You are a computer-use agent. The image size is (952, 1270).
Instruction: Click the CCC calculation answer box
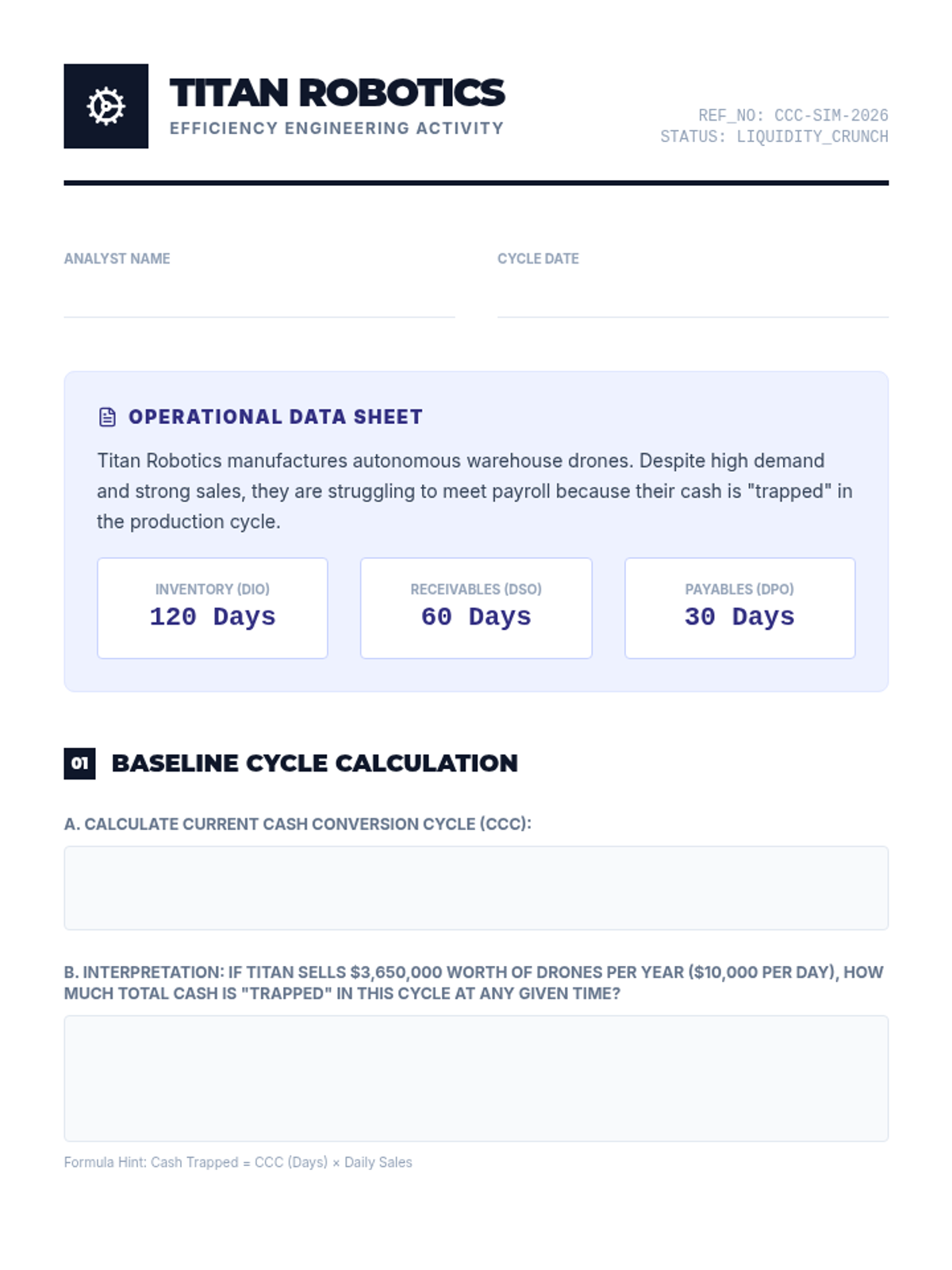[x=476, y=887]
